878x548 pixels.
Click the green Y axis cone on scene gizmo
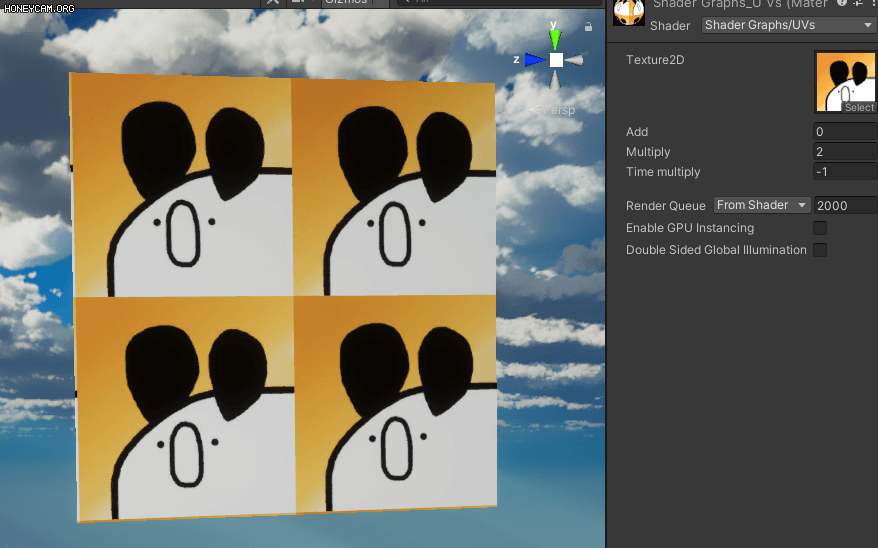coord(555,40)
